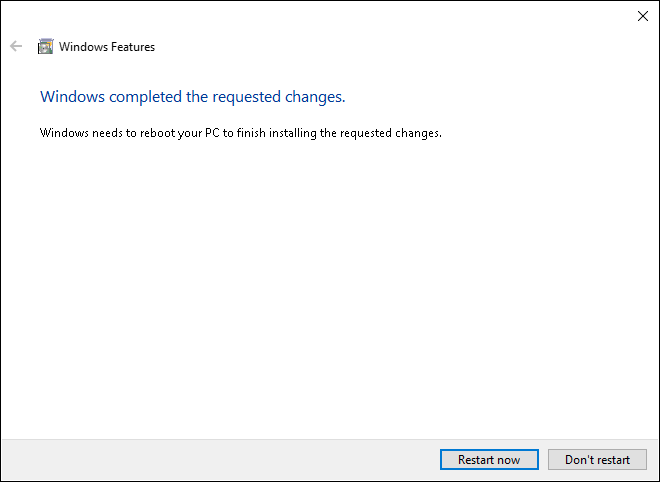
Task: Click the blue "Windows completed the requested changes" heading
Action: coord(192,97)
